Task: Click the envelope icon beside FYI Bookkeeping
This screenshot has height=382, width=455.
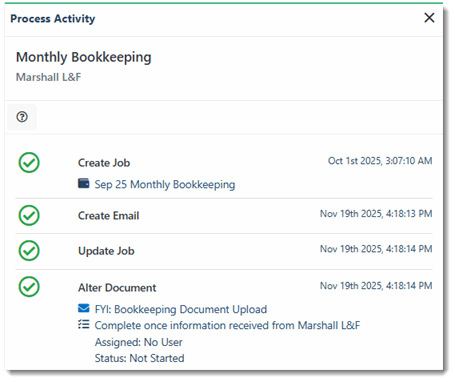Action: click(x=84, y=308)
